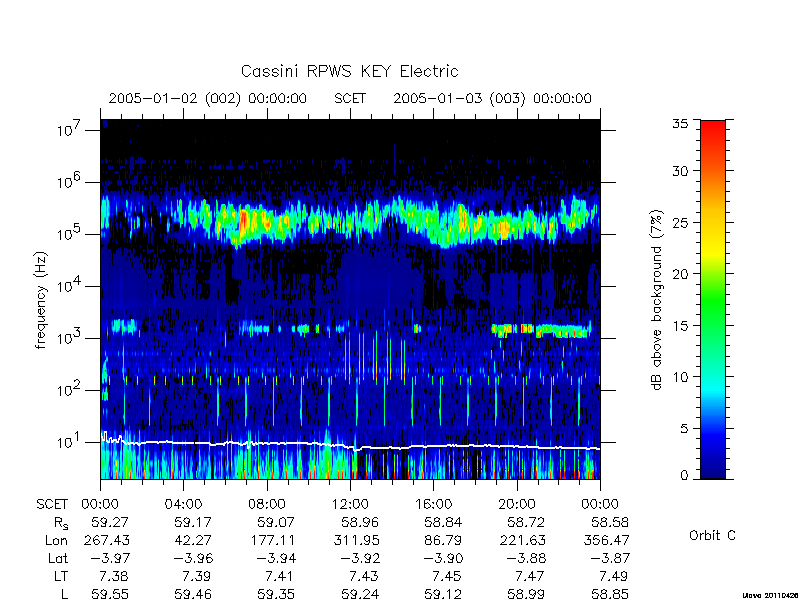Click the Lat value '-3.92'
The height and width of the screenshot is (600, 800).
tap(360, 558)
